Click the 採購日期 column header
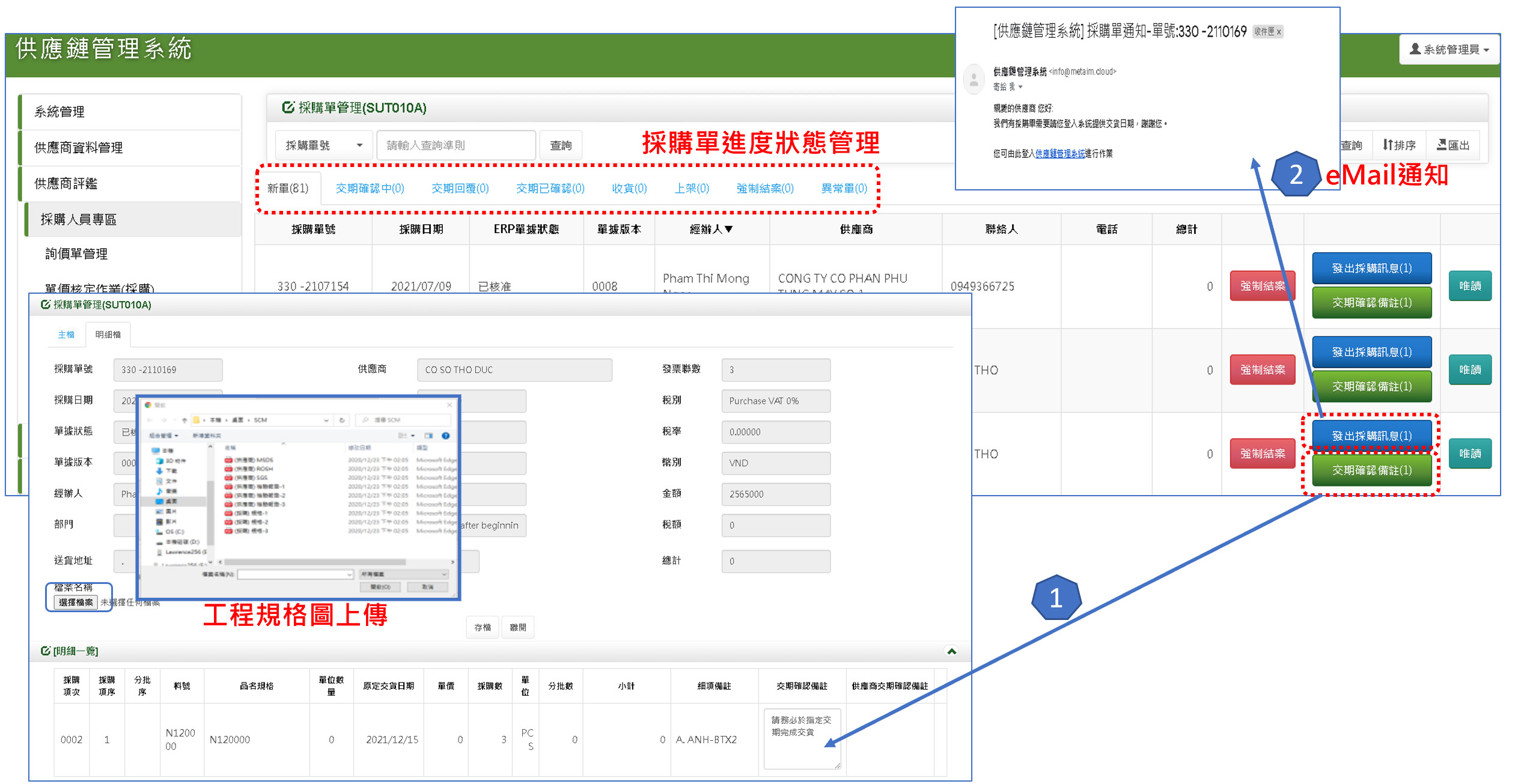The image size is (1521, 784). pos(421,229)
